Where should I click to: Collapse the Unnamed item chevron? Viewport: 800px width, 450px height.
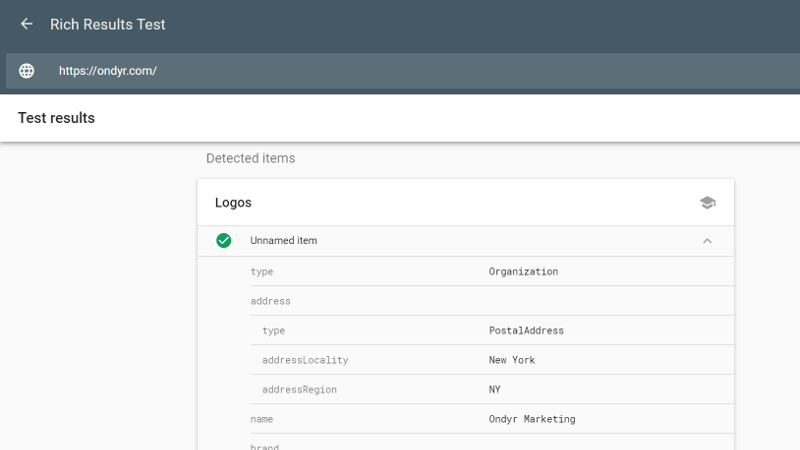click(x=707, y=241)
